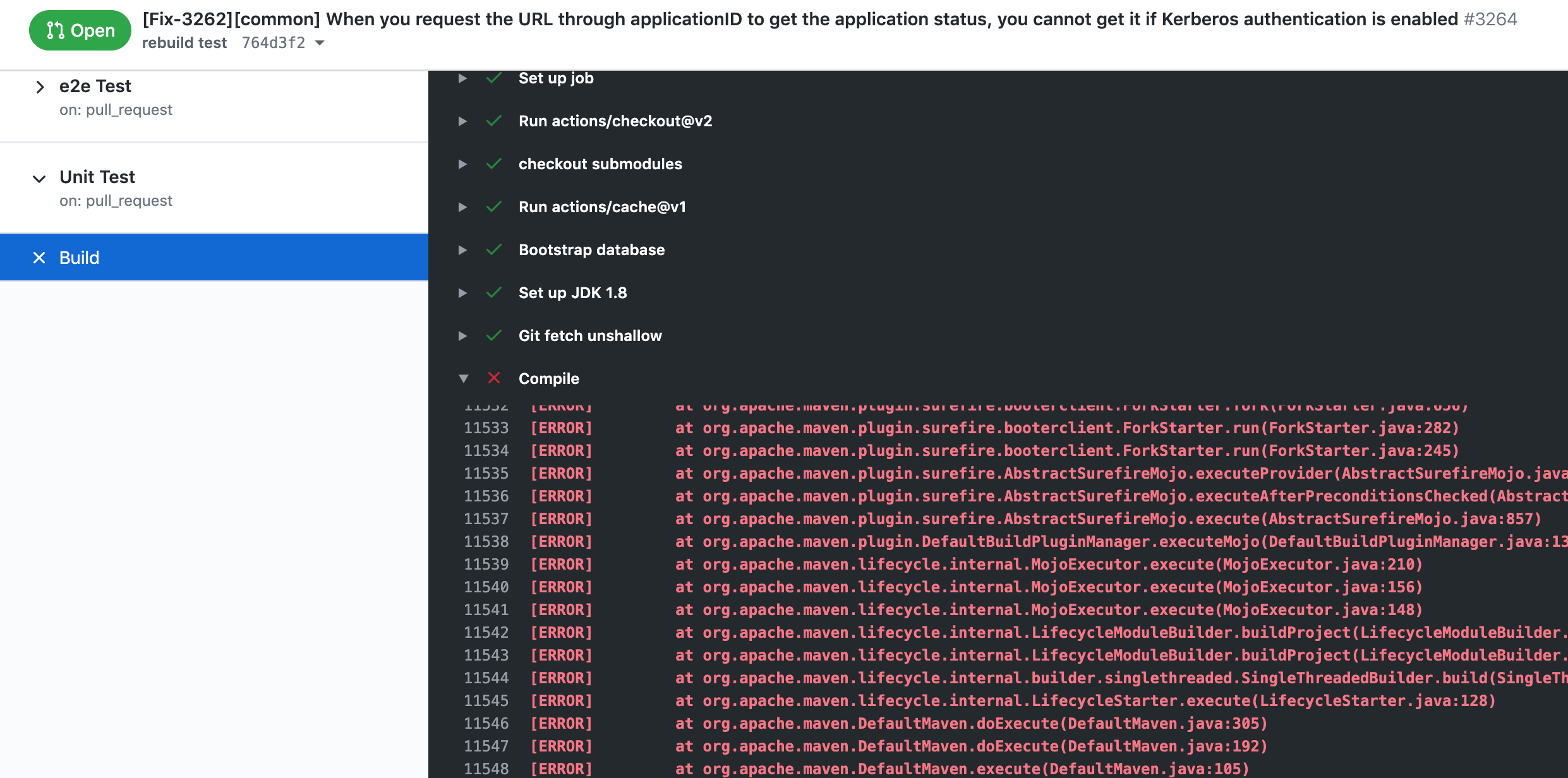Click the green checkmark next to Set up job

point(494,78)
